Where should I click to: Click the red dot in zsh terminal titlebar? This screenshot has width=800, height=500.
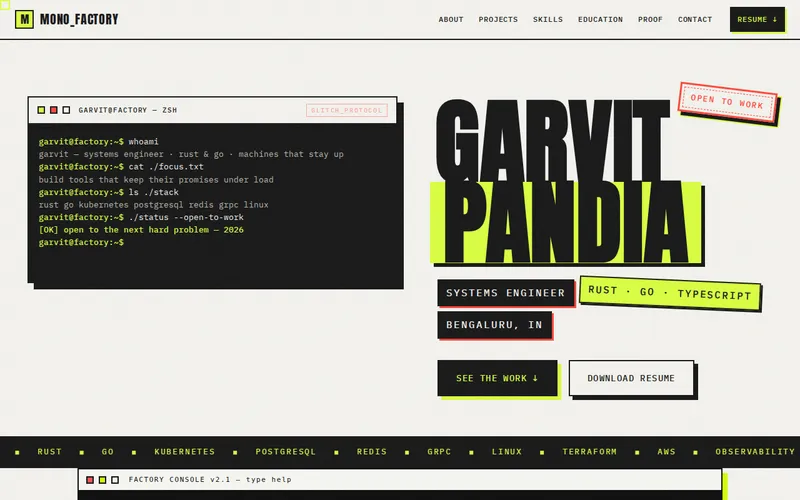pos(54,110)
